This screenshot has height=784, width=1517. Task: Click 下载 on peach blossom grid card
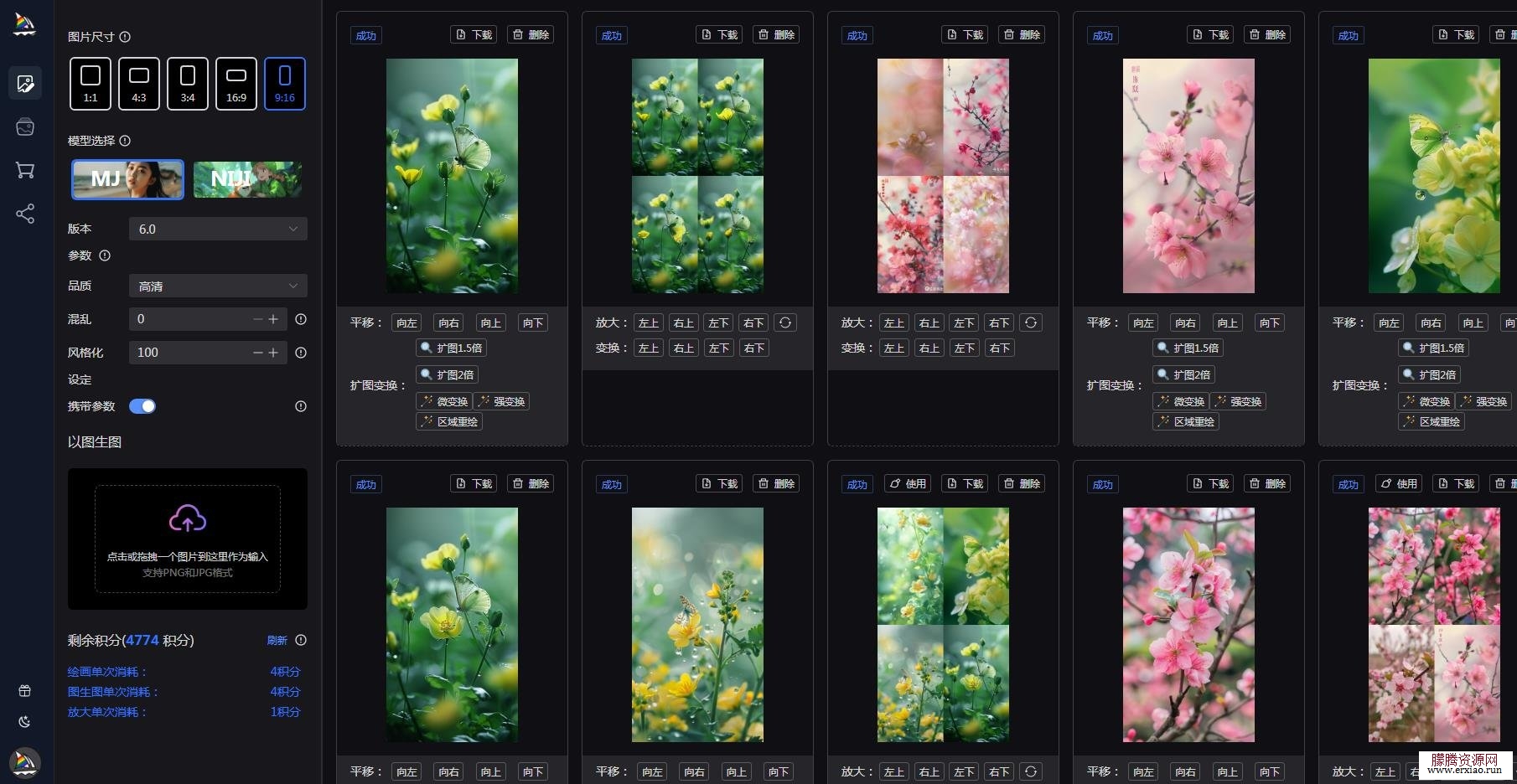(x=966, y=34)
